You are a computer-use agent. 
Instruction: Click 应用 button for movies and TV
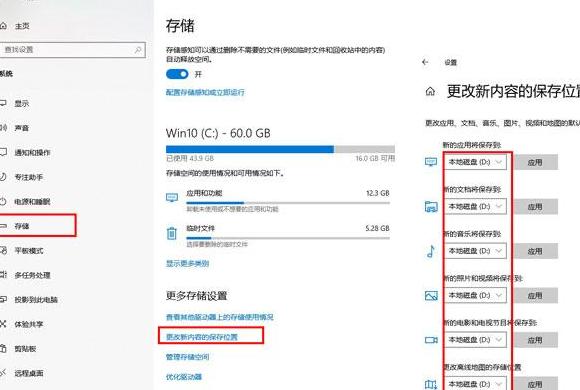(535, 340)
